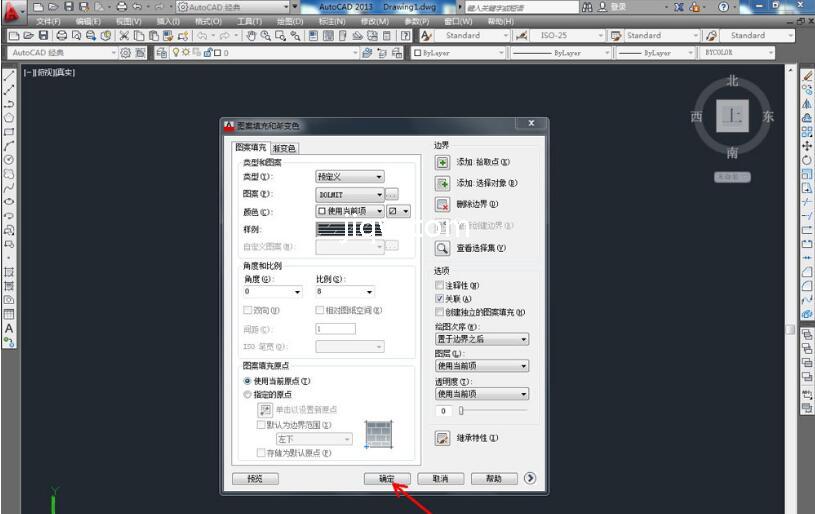Click the View Selections (查看选择集) magnifier icon
This screenshot has width=815, height=514.
(442, 248)
